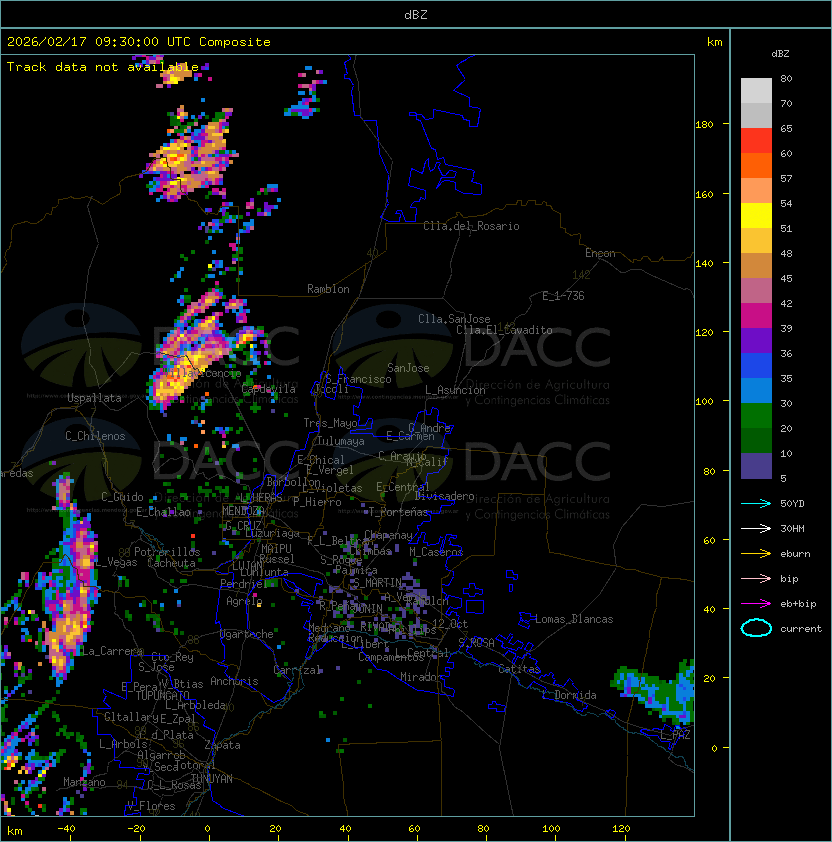Screen dimensions: 832x842
Task: Pick the red swatch in dBZ scale
Action: (x=756, y=141)
